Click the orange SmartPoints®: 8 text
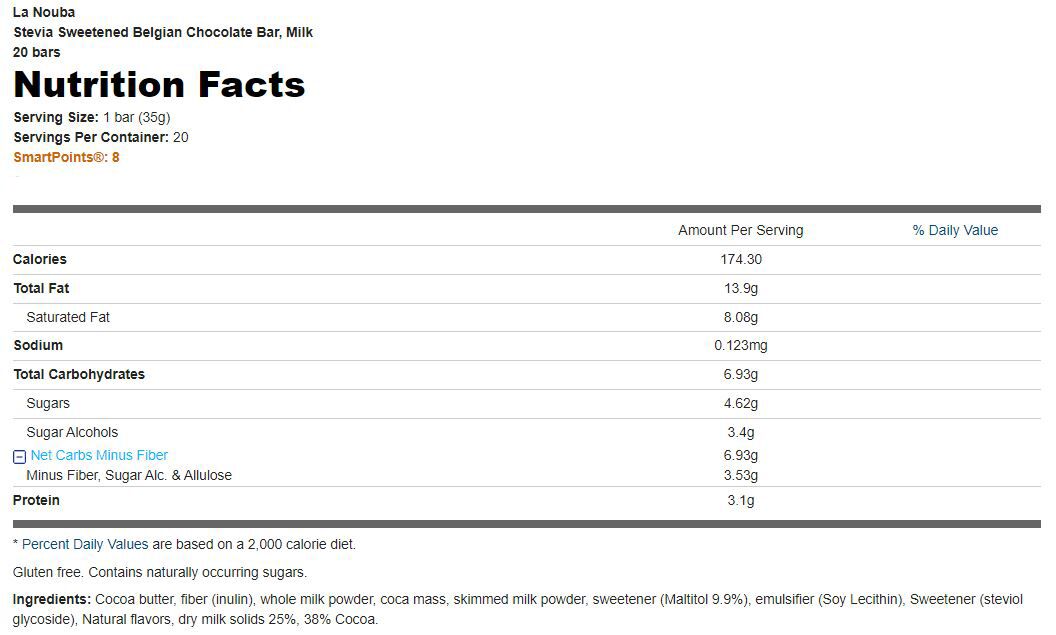The height and width of the screenshot is (635, 1056). 66,157
